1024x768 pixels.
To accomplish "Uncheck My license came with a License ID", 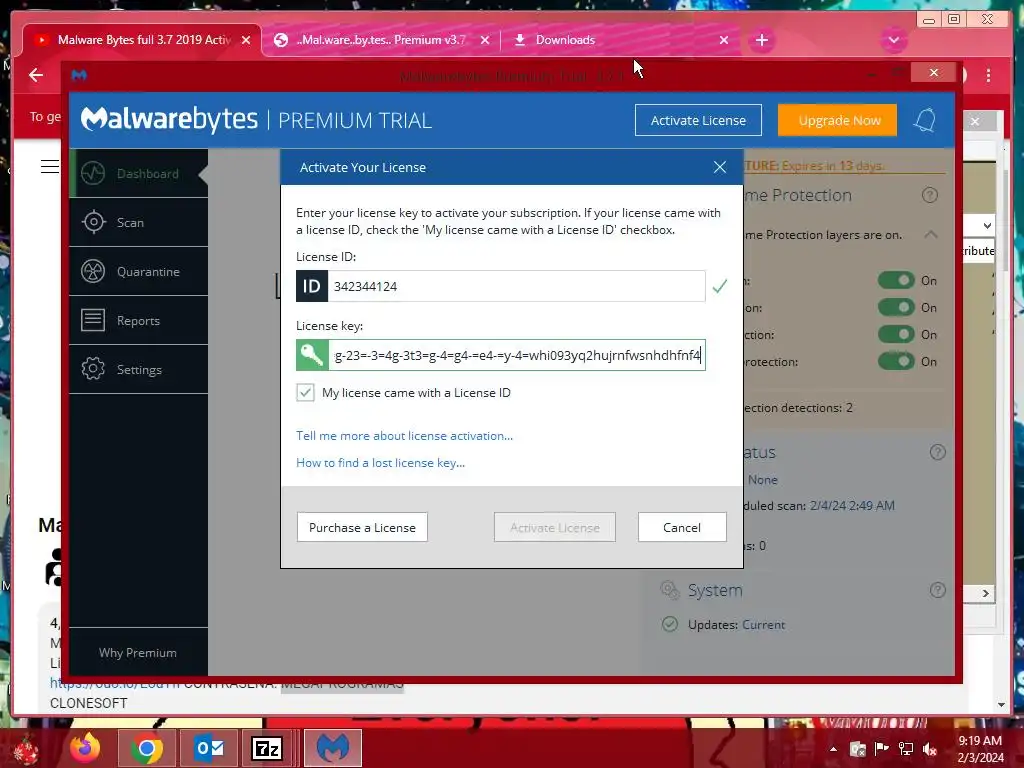I will click(305, 392).
